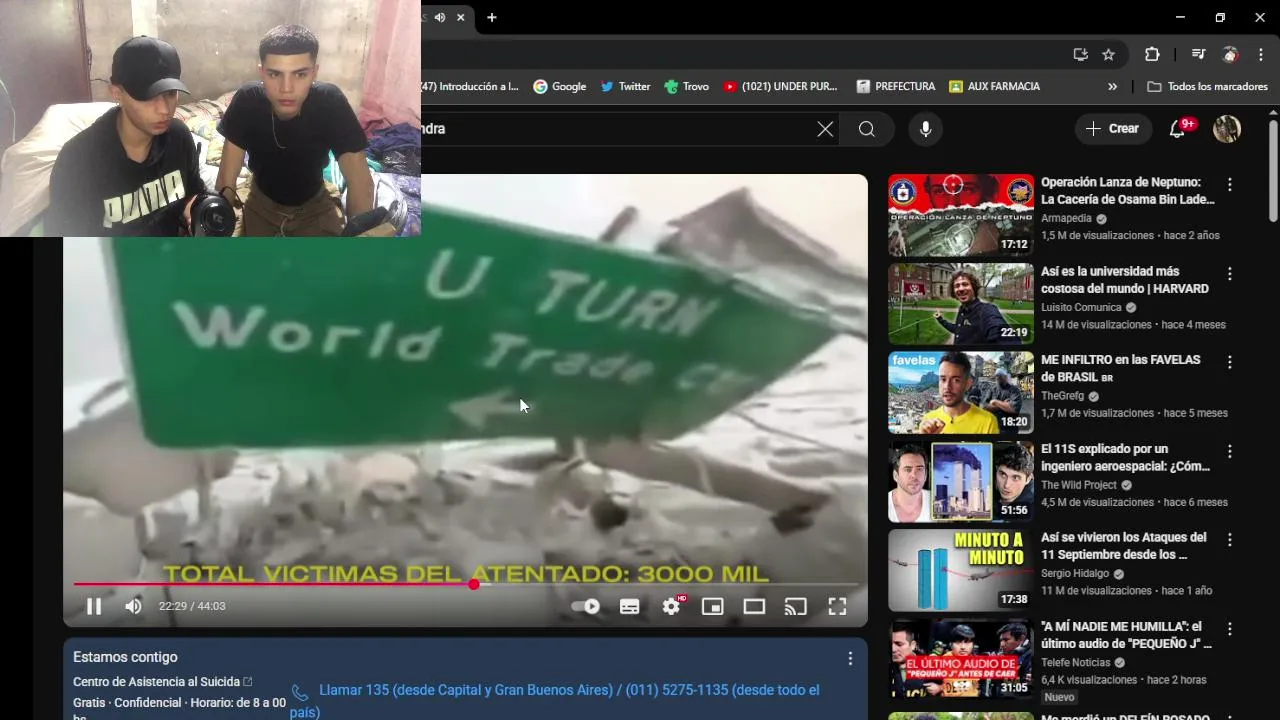Click the red progress bar scrubber

pyautogui.click(x=473, y=584)
